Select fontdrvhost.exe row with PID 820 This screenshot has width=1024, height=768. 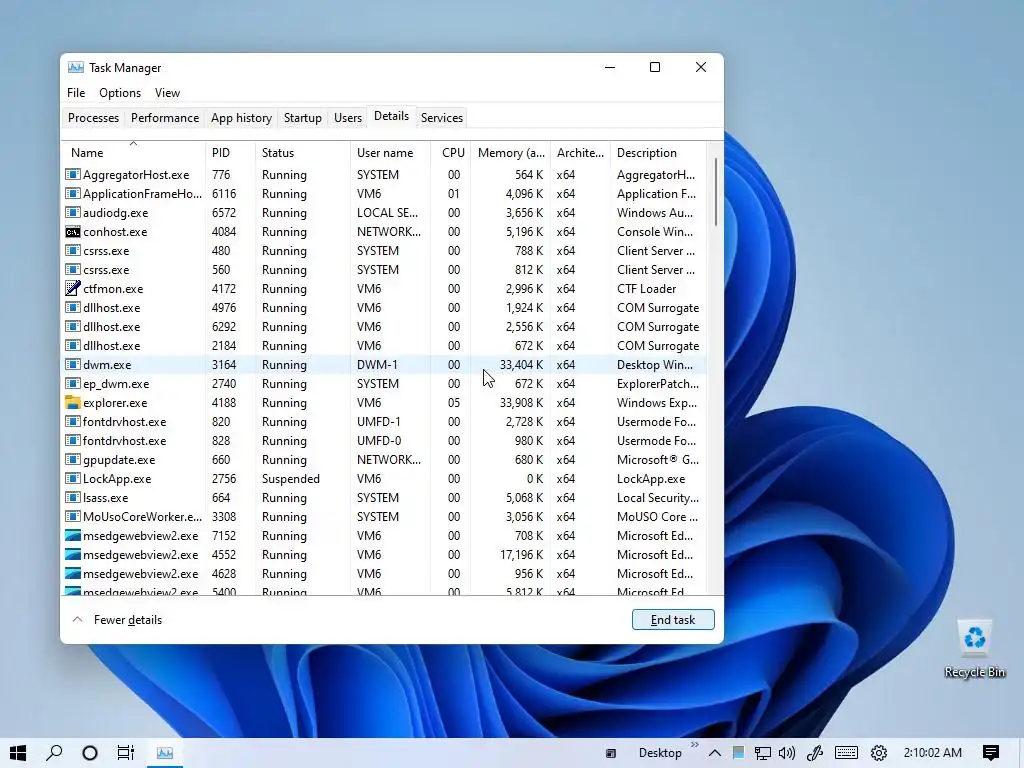click(x=385, y=422)
